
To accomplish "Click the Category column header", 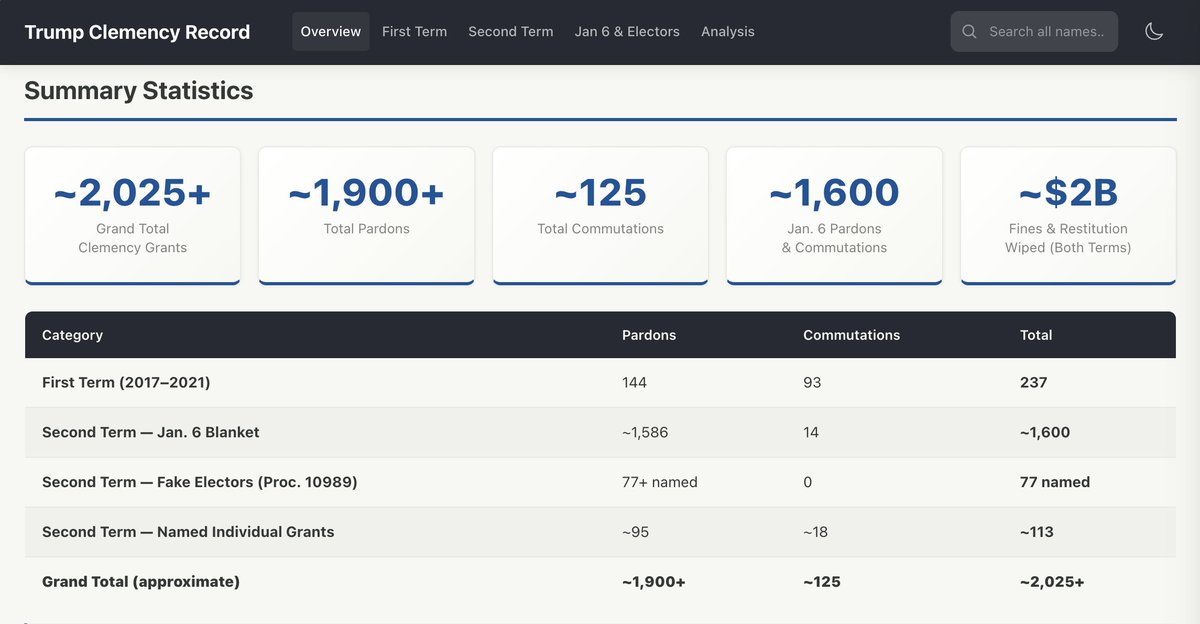I will (x=72, y=335).
